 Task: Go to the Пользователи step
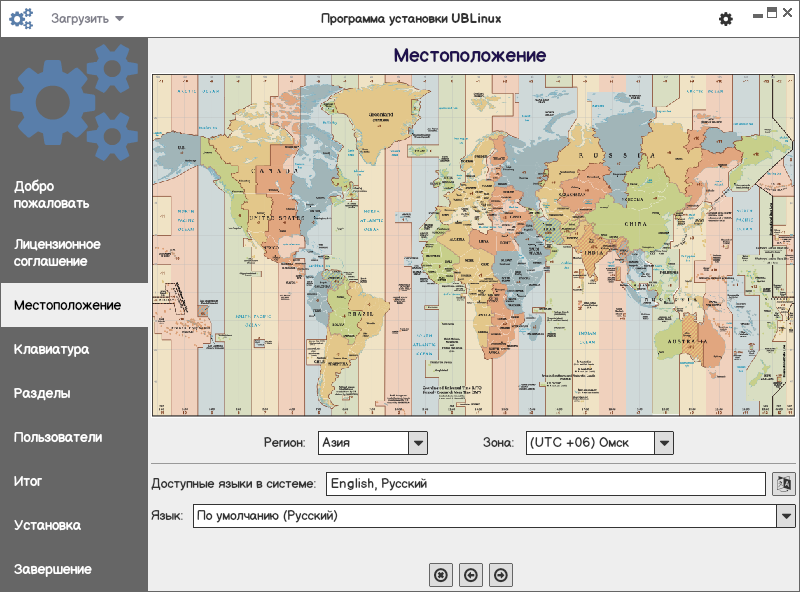74,437
